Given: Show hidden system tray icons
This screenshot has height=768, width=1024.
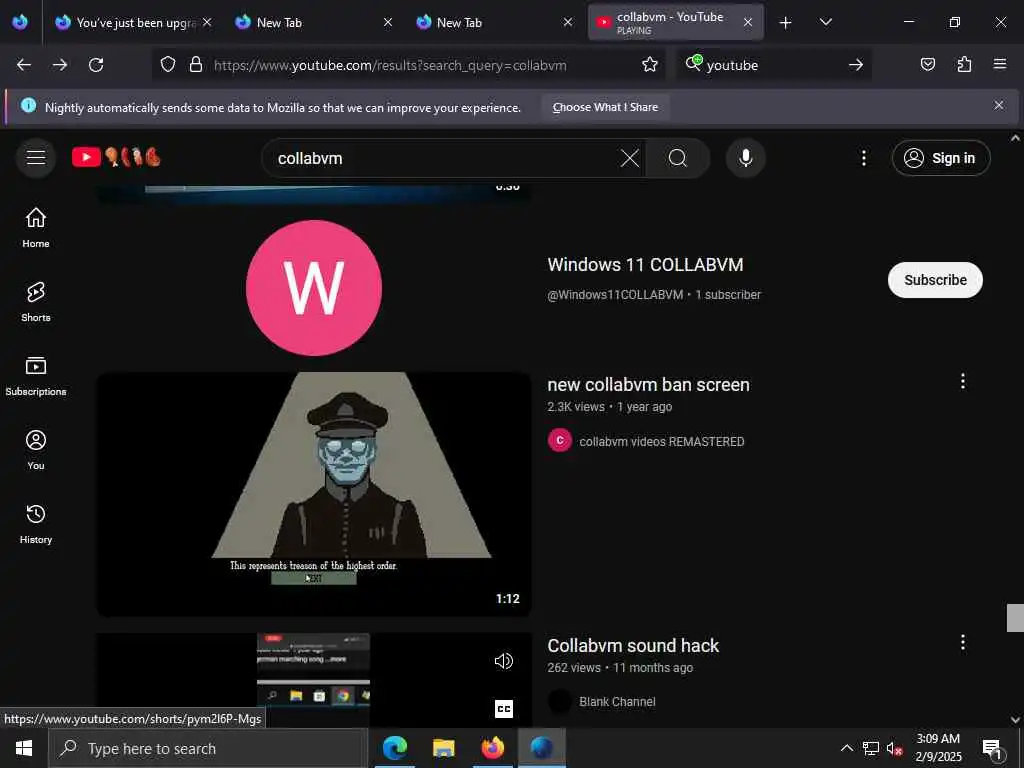Looking at the screenshot, I should point(846,748).
